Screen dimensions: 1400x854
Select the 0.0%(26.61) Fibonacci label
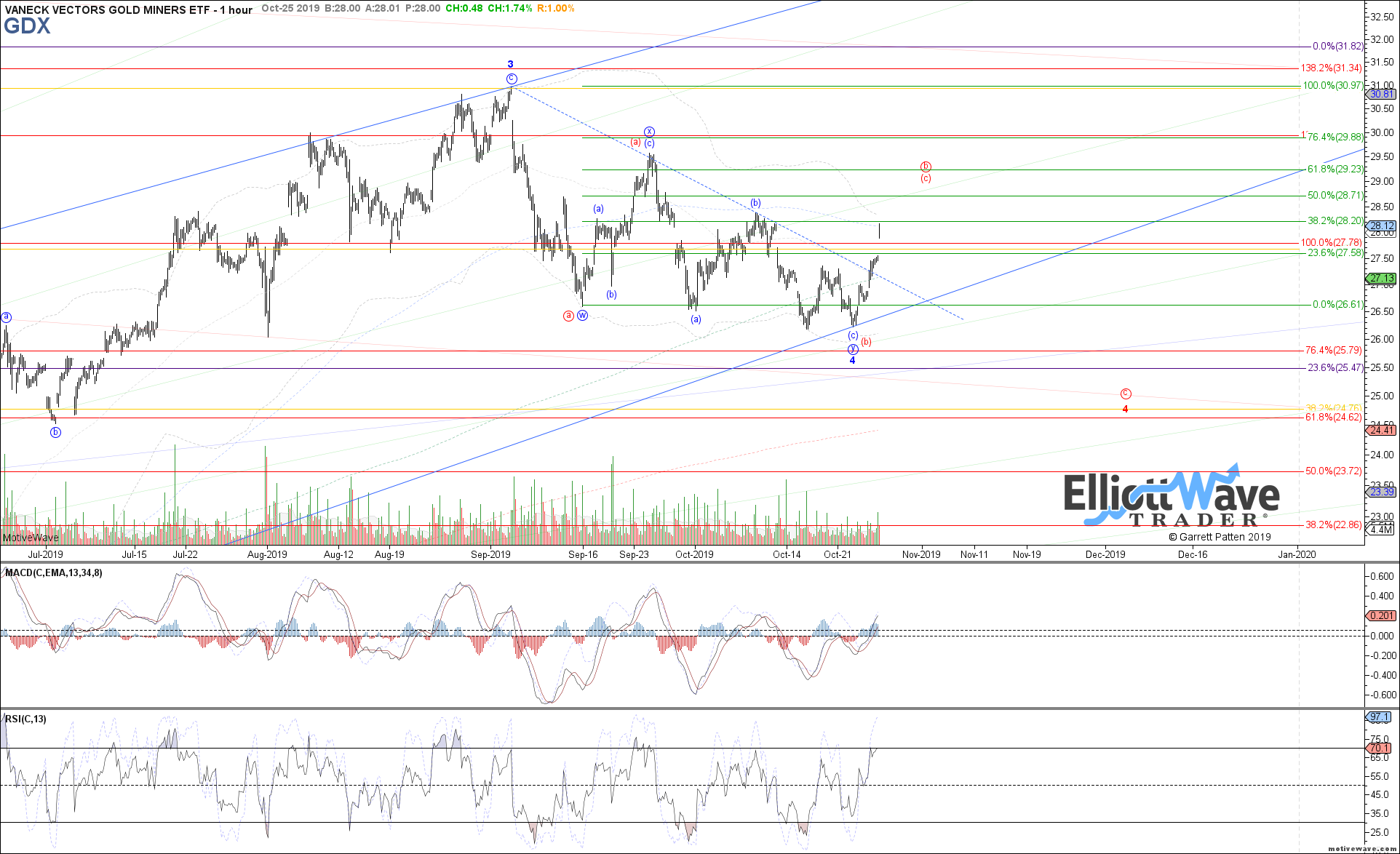(x=1337, y=304)
